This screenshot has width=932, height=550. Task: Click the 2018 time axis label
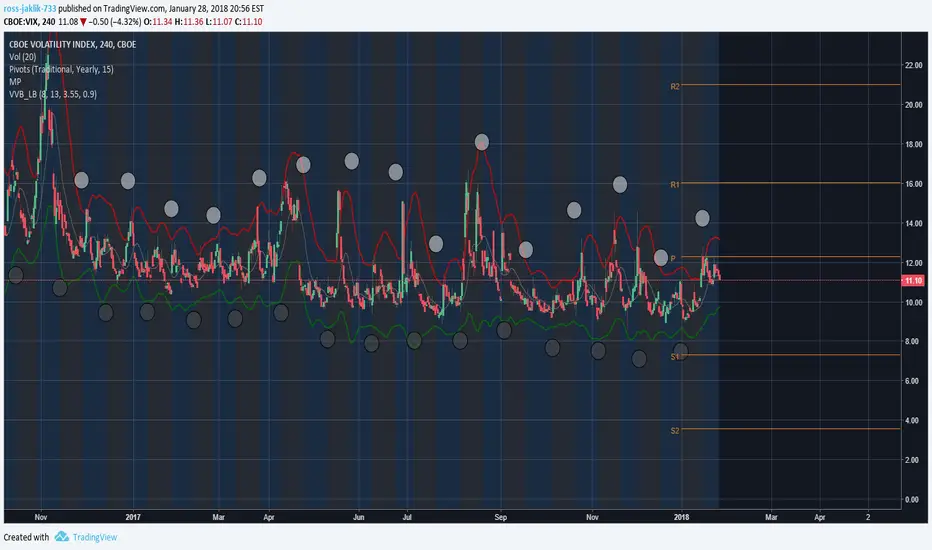tap(681, 517)
